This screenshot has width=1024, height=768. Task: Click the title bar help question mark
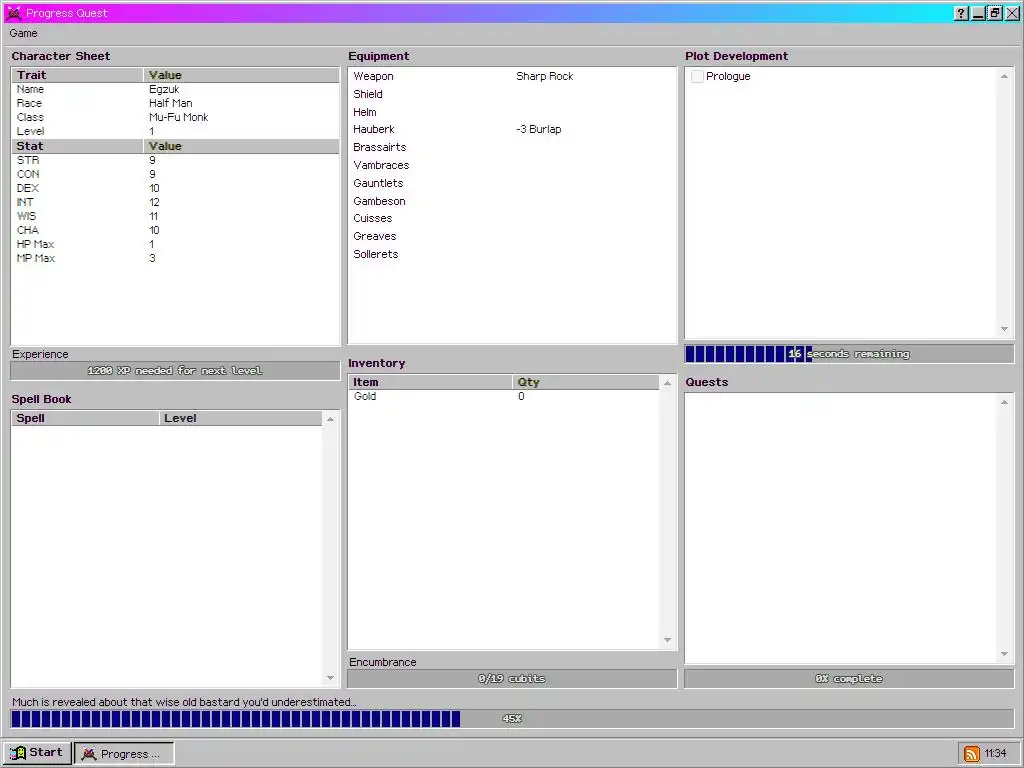[961, 13]
